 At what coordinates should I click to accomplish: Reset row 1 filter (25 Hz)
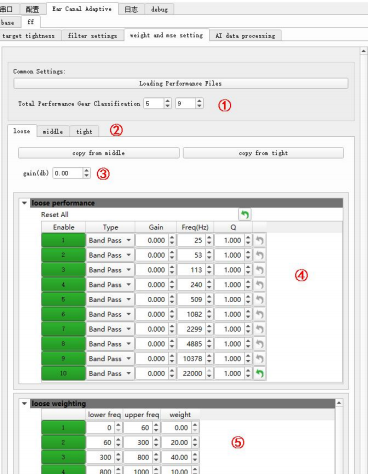point(260,240)
